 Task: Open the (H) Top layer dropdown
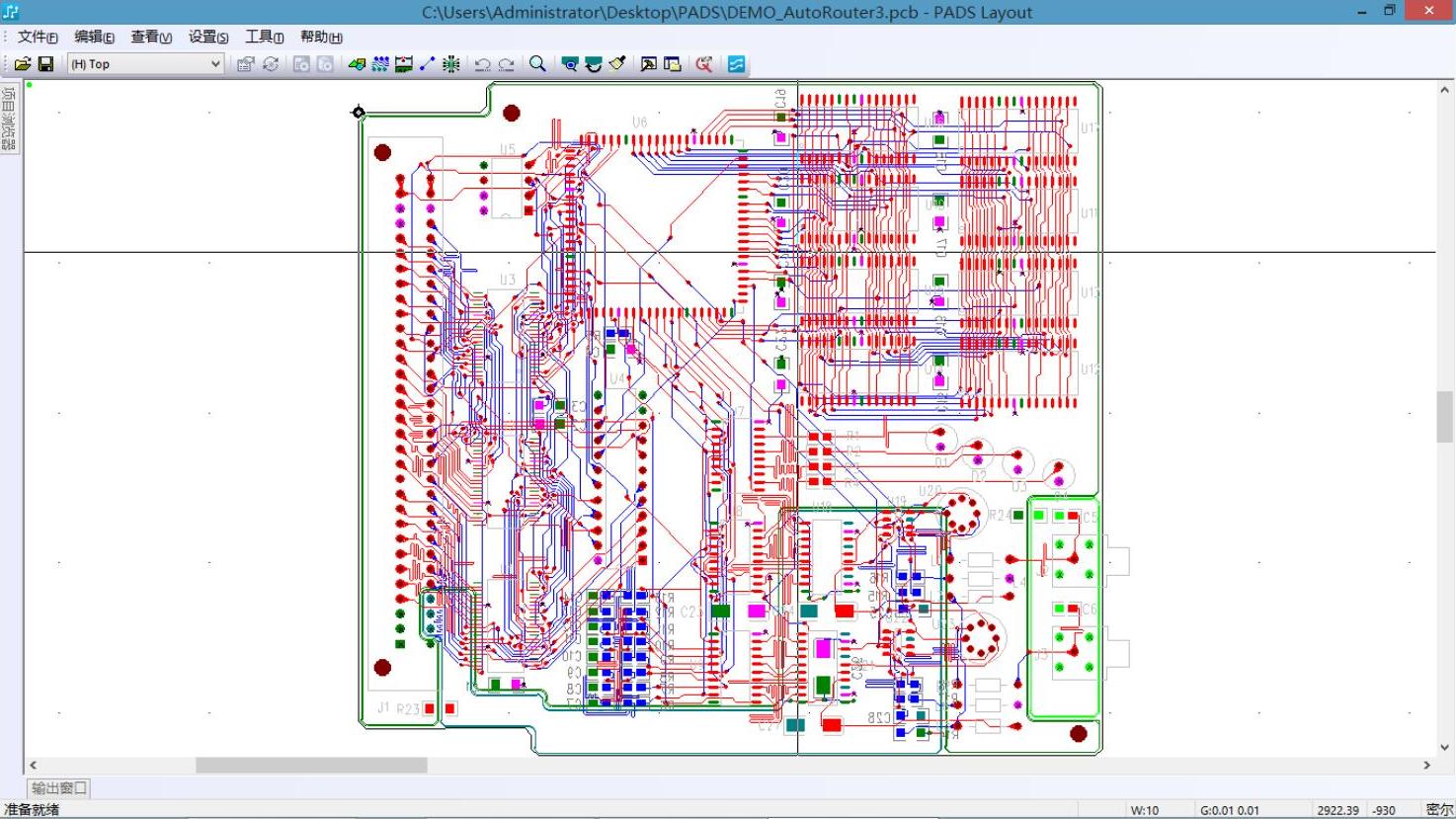coord(146,64)
